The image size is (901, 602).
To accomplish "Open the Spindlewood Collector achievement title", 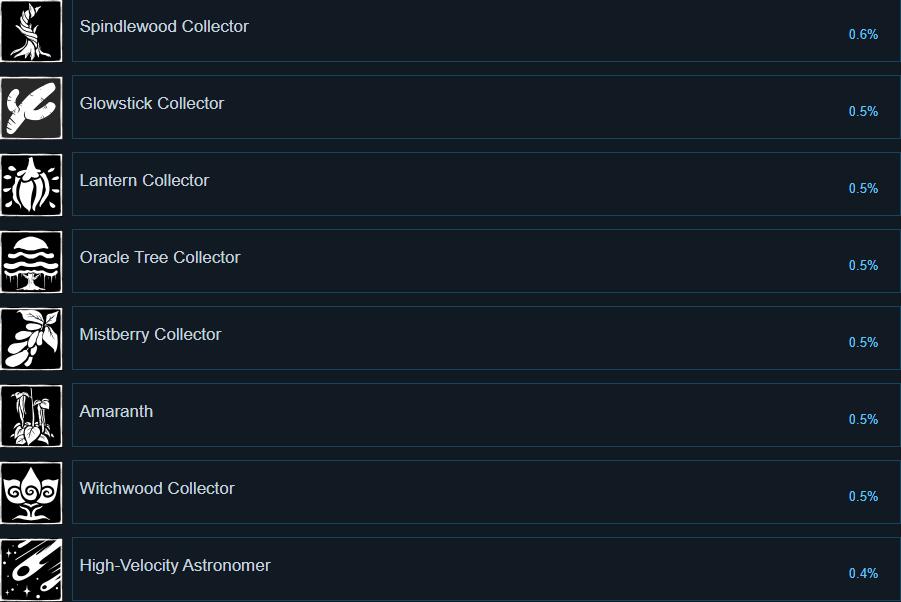I will (x=164, y=26).
